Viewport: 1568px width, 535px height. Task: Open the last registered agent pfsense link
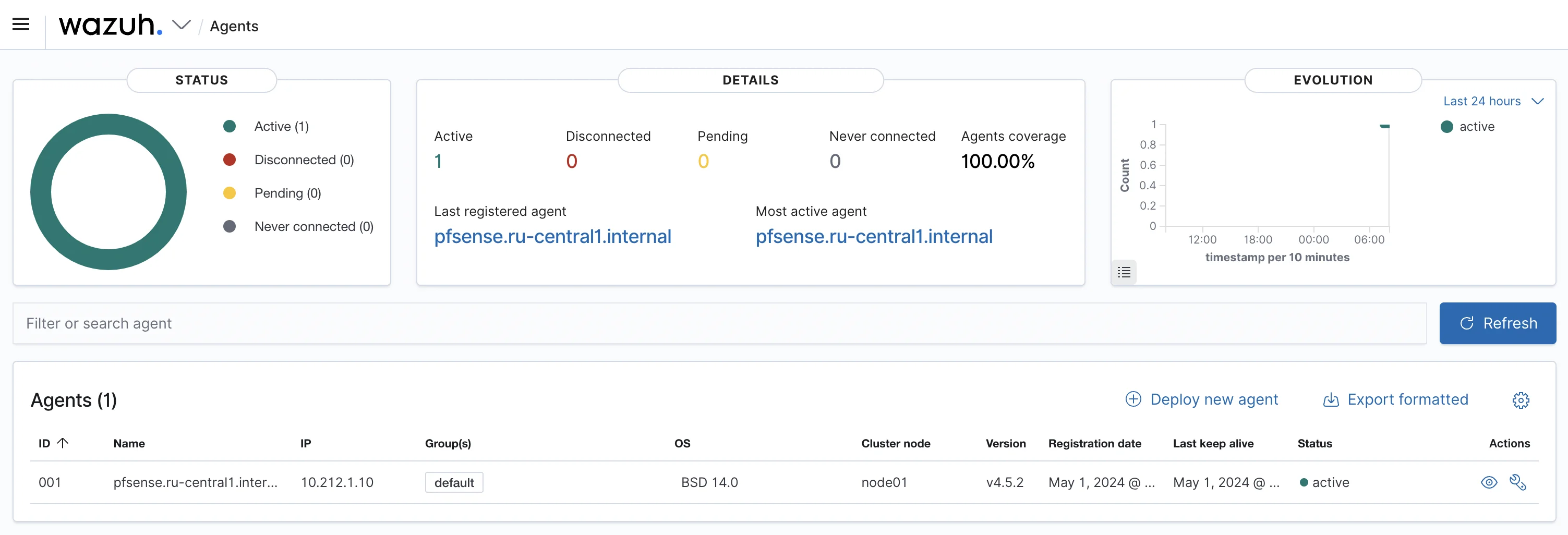(553, 237)
